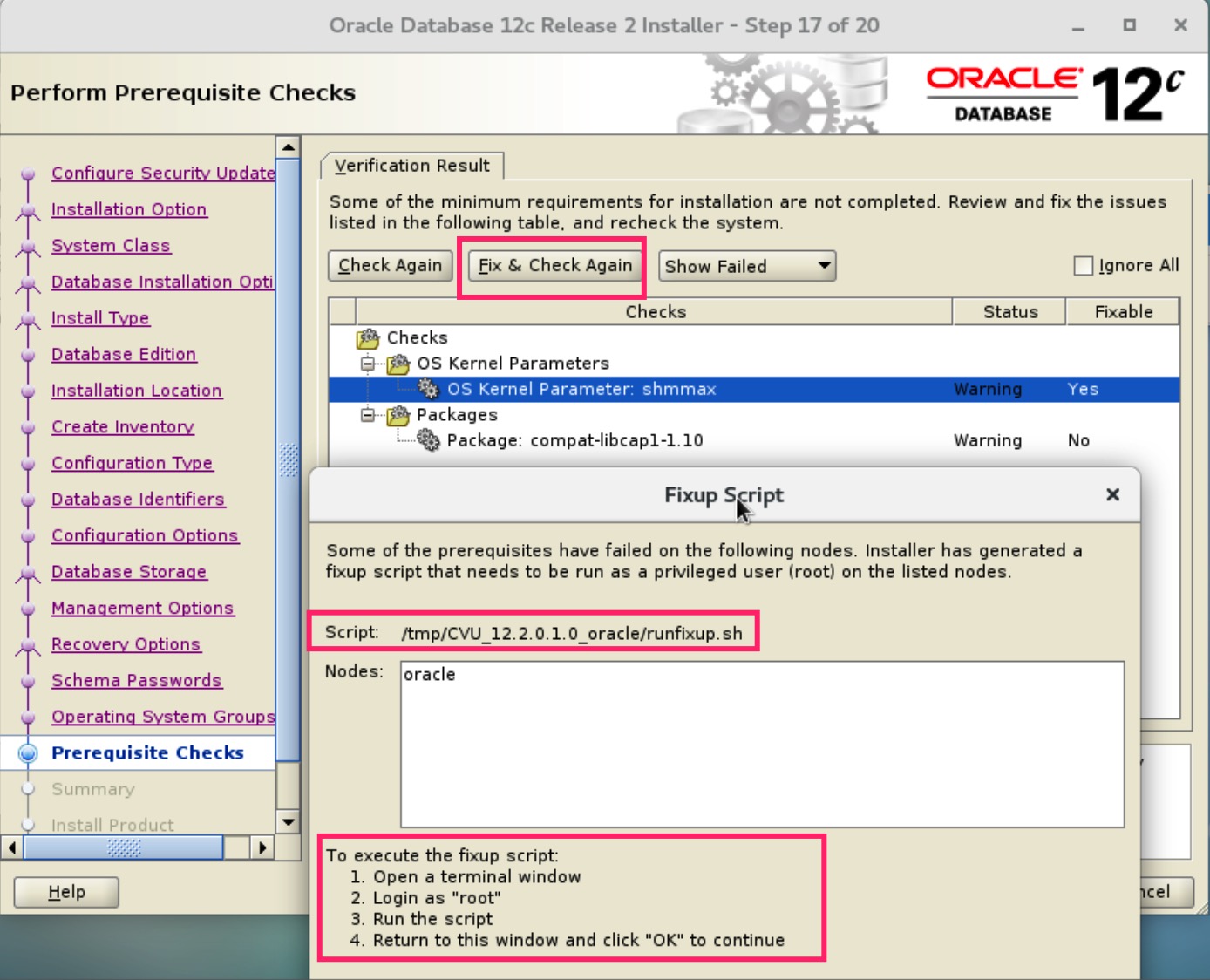Viewport: 1210px width, 980px height.
Task: Open the System Class step
Action: pos(111,246)
